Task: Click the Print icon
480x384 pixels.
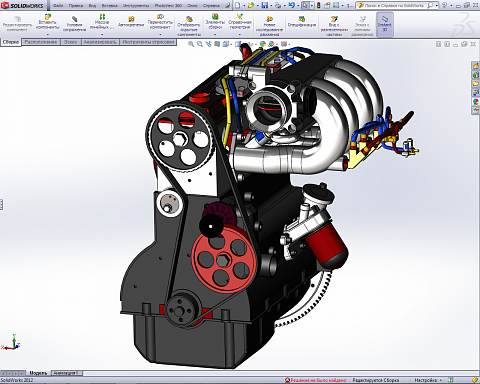Action: click(x=278, y=5)
